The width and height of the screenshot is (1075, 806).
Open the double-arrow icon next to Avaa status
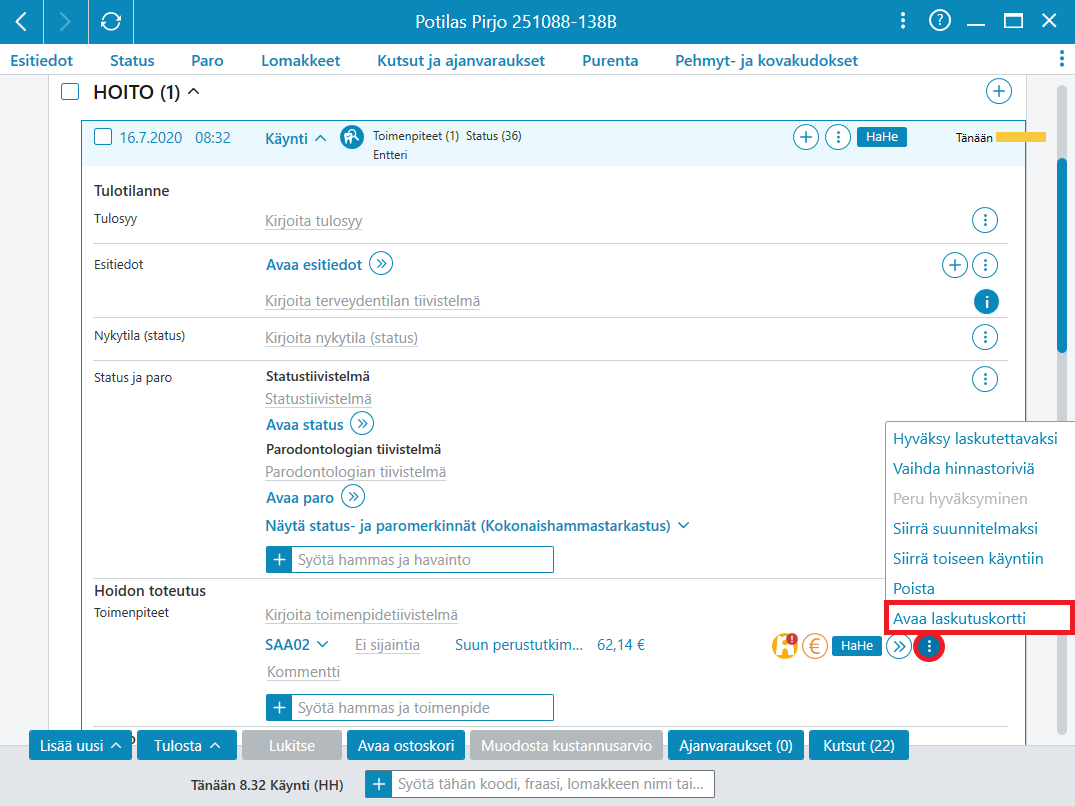(x=362, y=424)
